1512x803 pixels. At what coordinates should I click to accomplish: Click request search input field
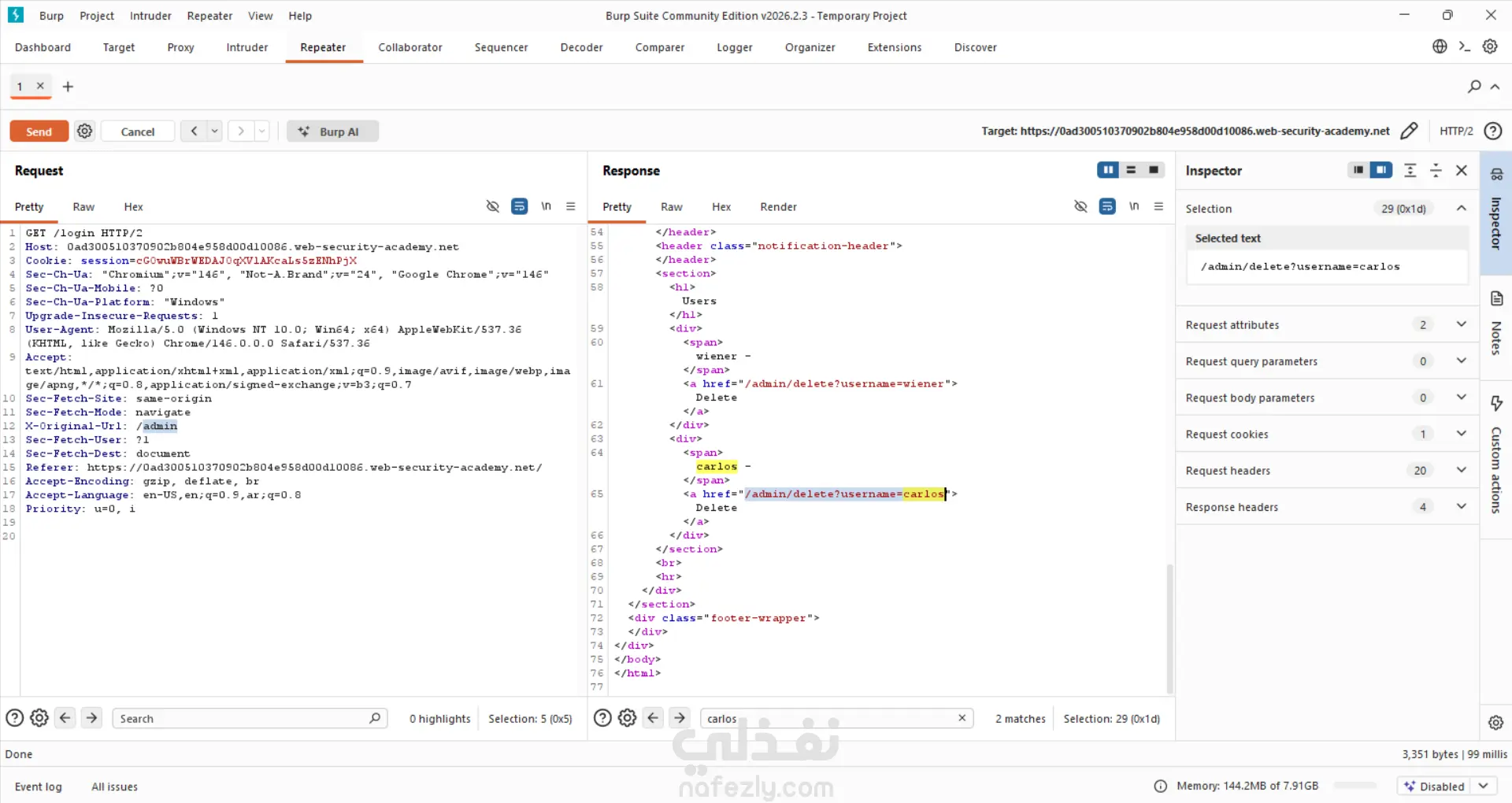click(250, 718)
